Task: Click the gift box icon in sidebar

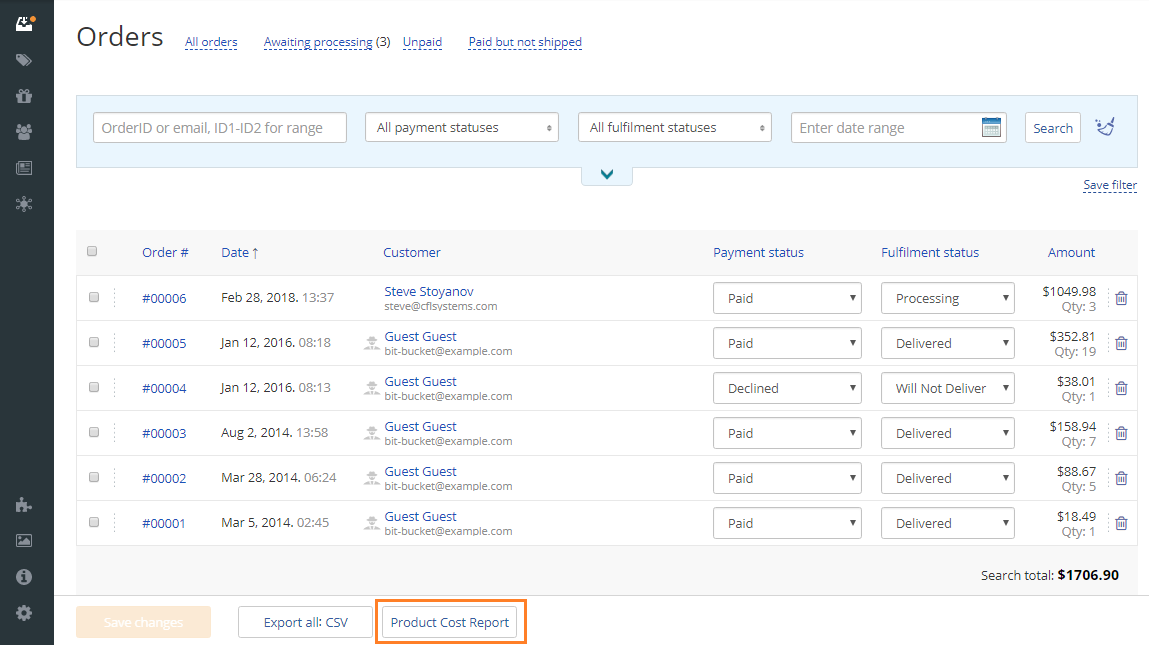Action: click(24, 96)
